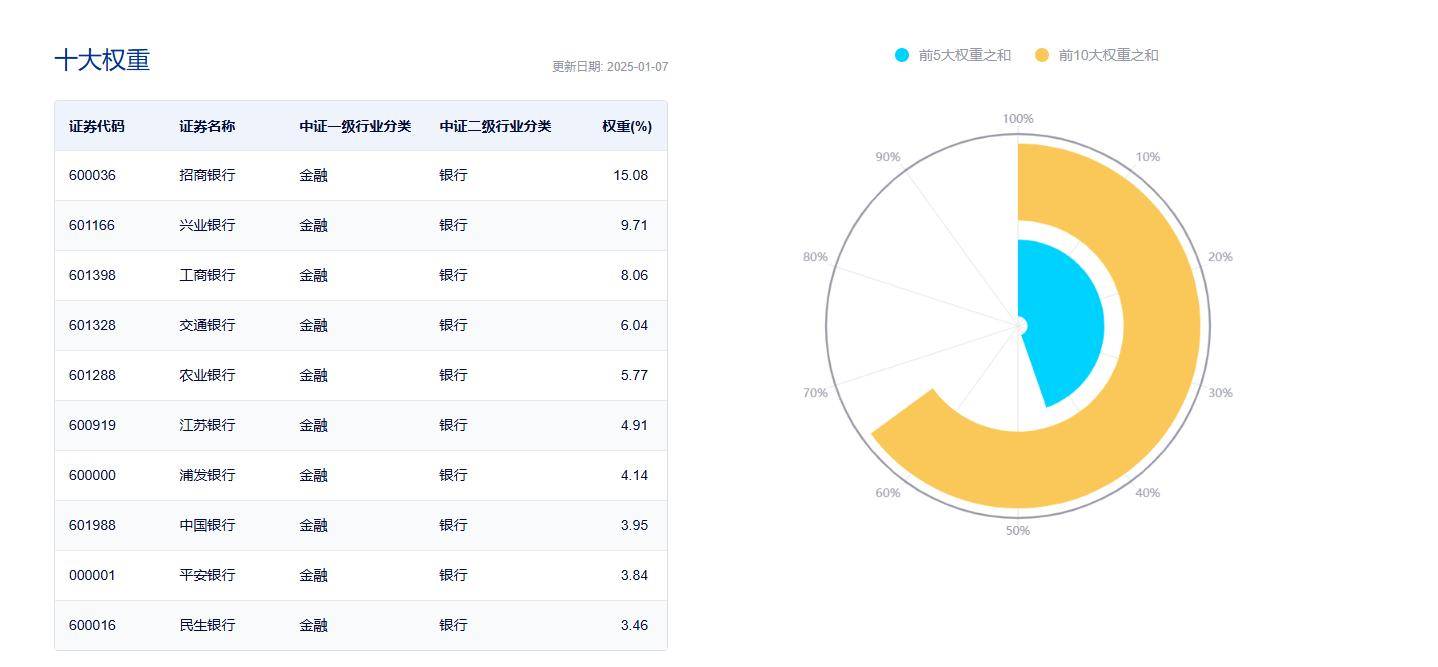Image resolution: width=1438 pixels, height=667 pixels.
Task: Click the 中证二级行业分类 column header
Action: pyautogui.click(x=495, y=126)
